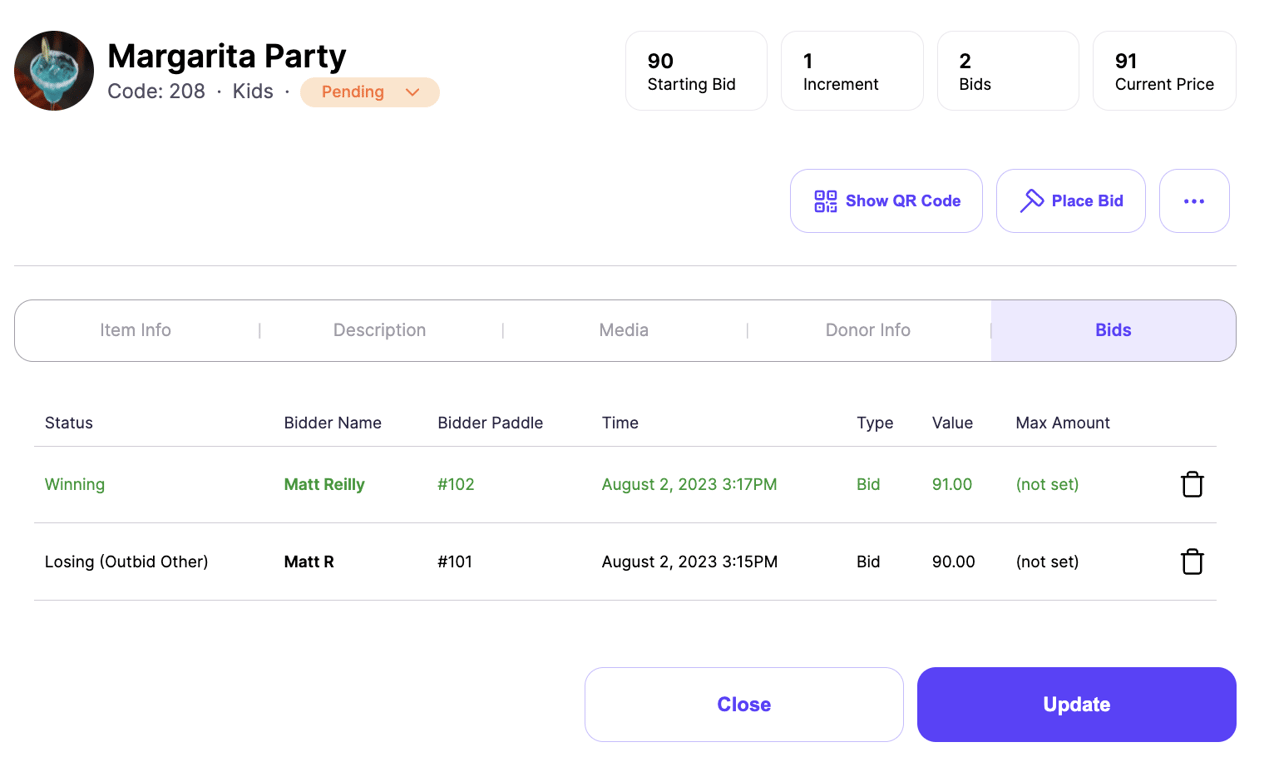
Task: View the Donor Info tab
Action: click(868, 329)
